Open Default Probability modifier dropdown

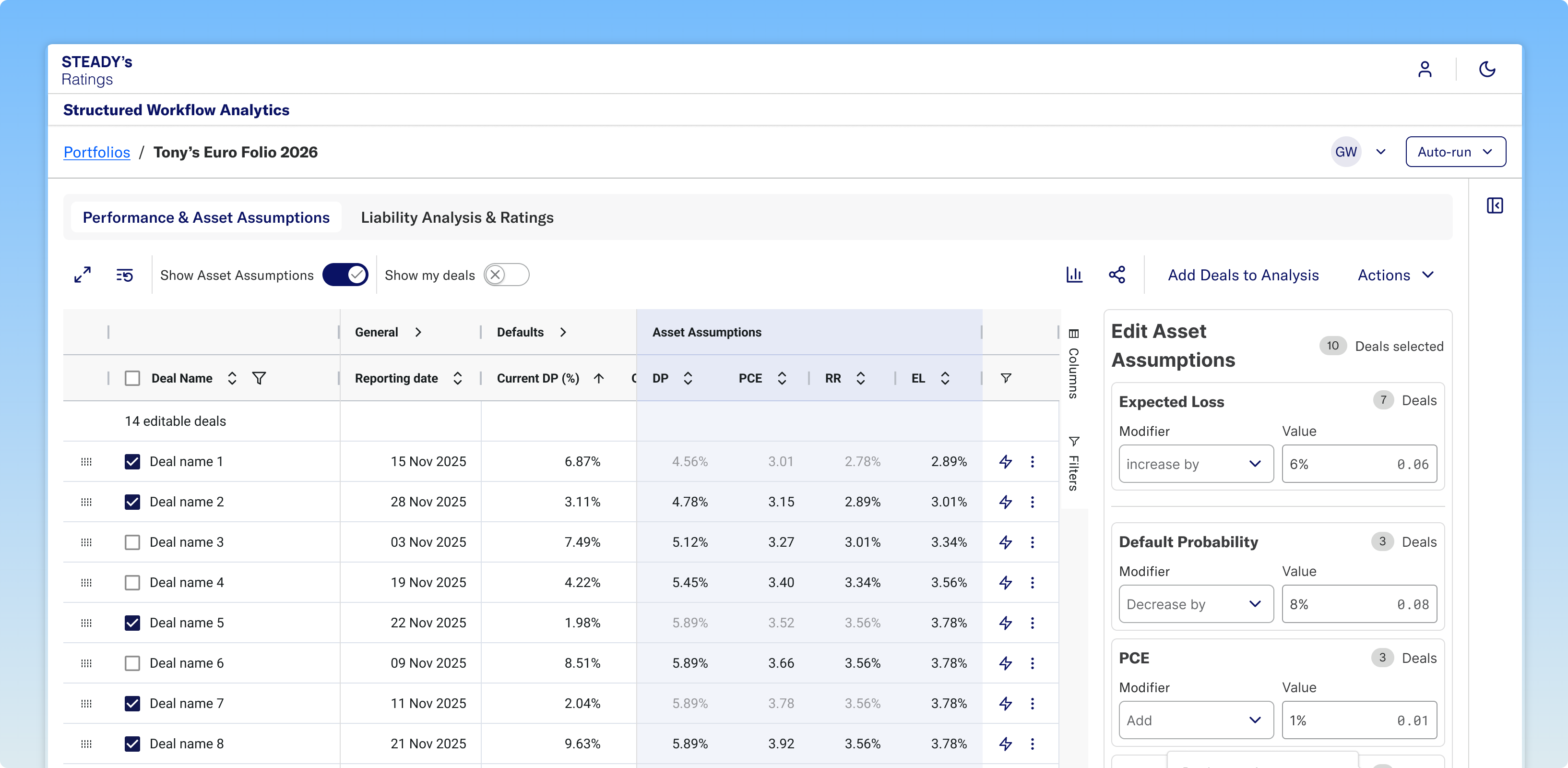(1196, 604)
